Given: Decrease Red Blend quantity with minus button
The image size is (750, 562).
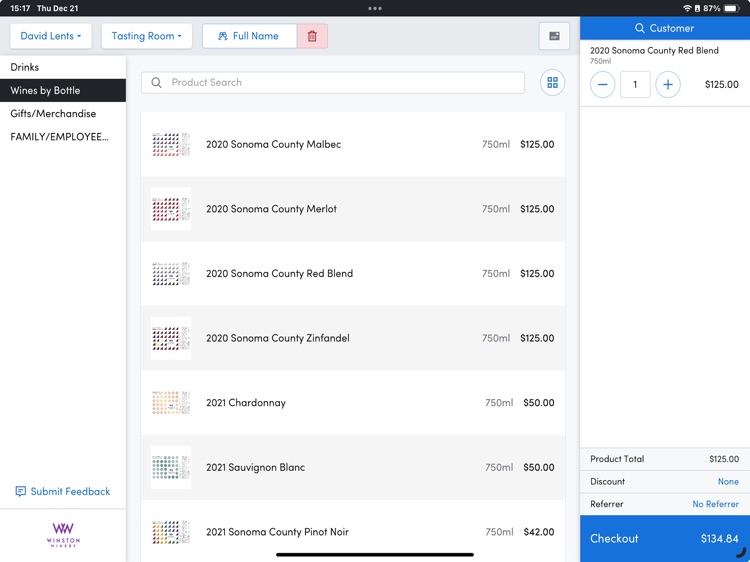Looking at the screenshot, I should pos(603,85).
